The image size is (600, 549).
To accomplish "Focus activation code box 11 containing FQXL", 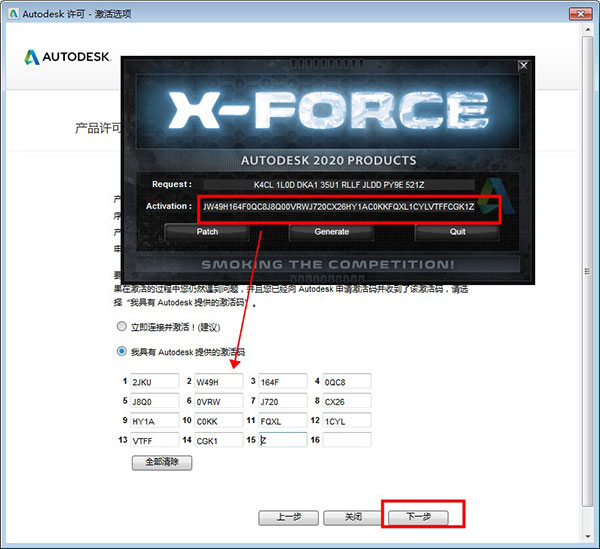I will pos(282,420).
